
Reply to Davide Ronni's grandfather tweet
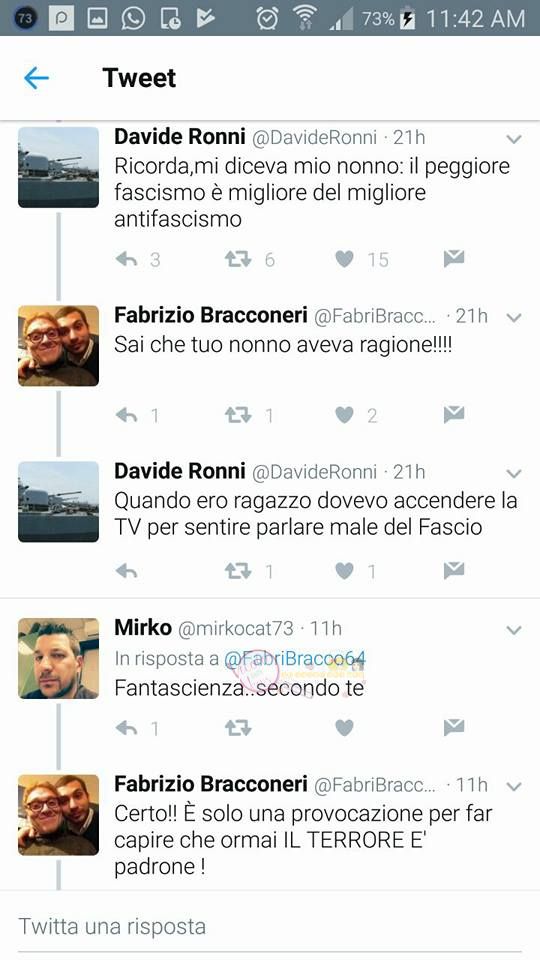pyautogui.click(x=127, y=260)
